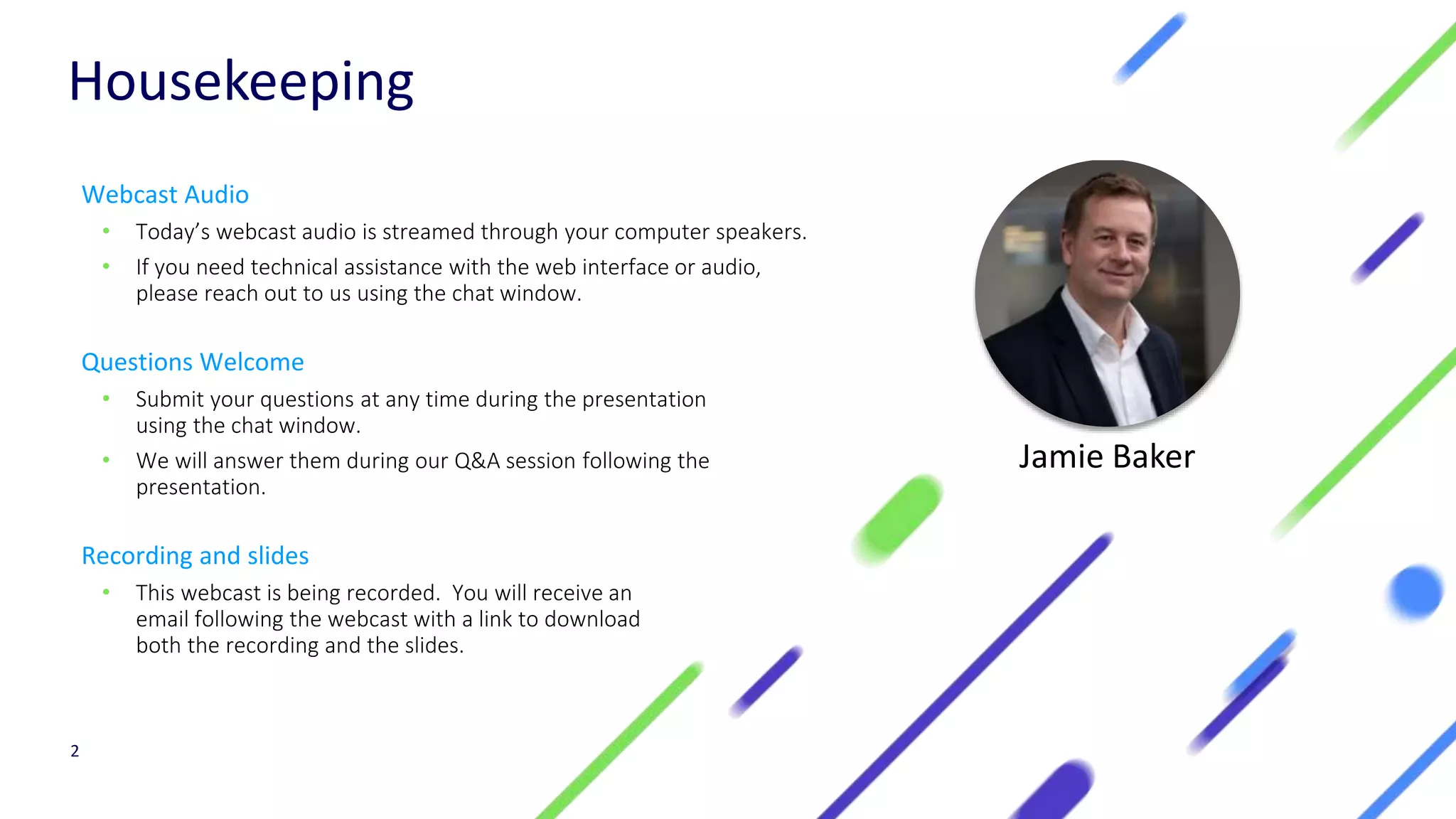This screenshot has height=819, width=1456.
Task: Click slide page number 2
Action: point(75,751)
